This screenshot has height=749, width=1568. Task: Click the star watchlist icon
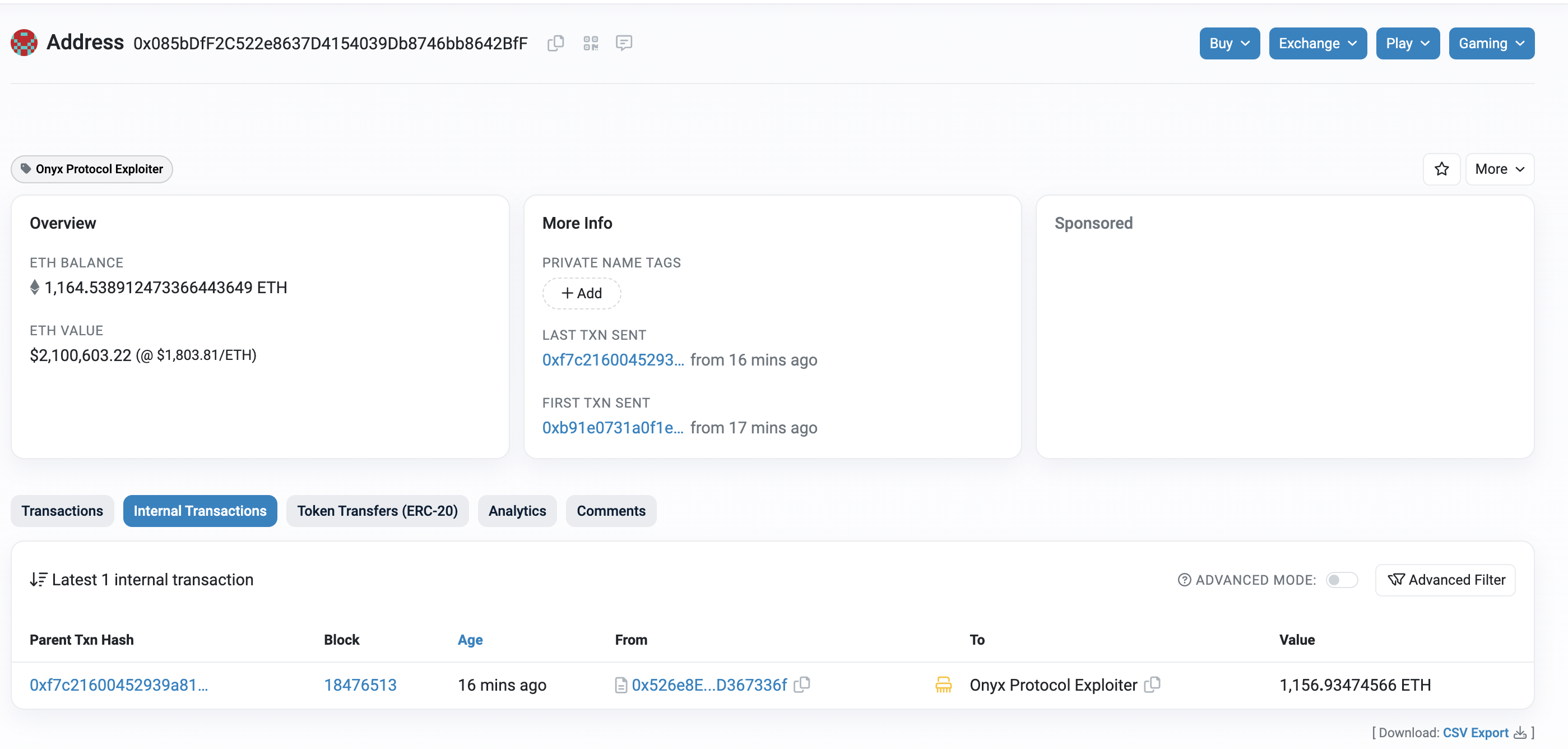(1441, 169)
